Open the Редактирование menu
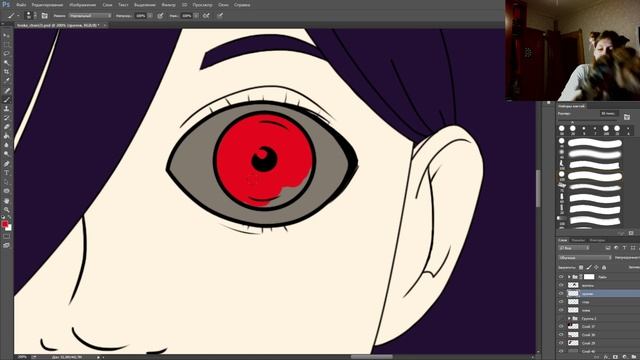The image size is (640, 360). pyautogui.click(x=47, y=5)
